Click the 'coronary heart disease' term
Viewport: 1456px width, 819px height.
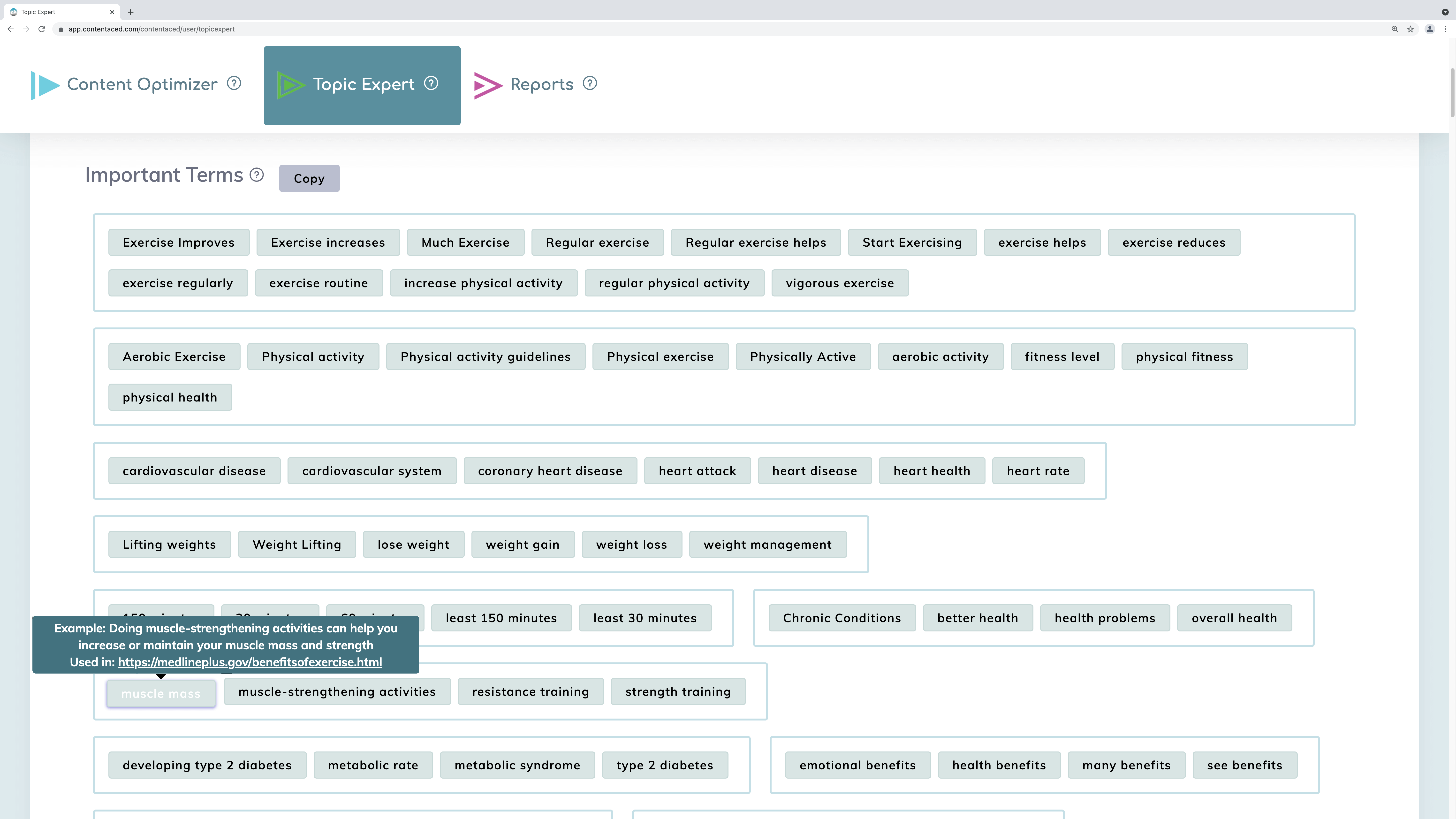tap(551, 471)
